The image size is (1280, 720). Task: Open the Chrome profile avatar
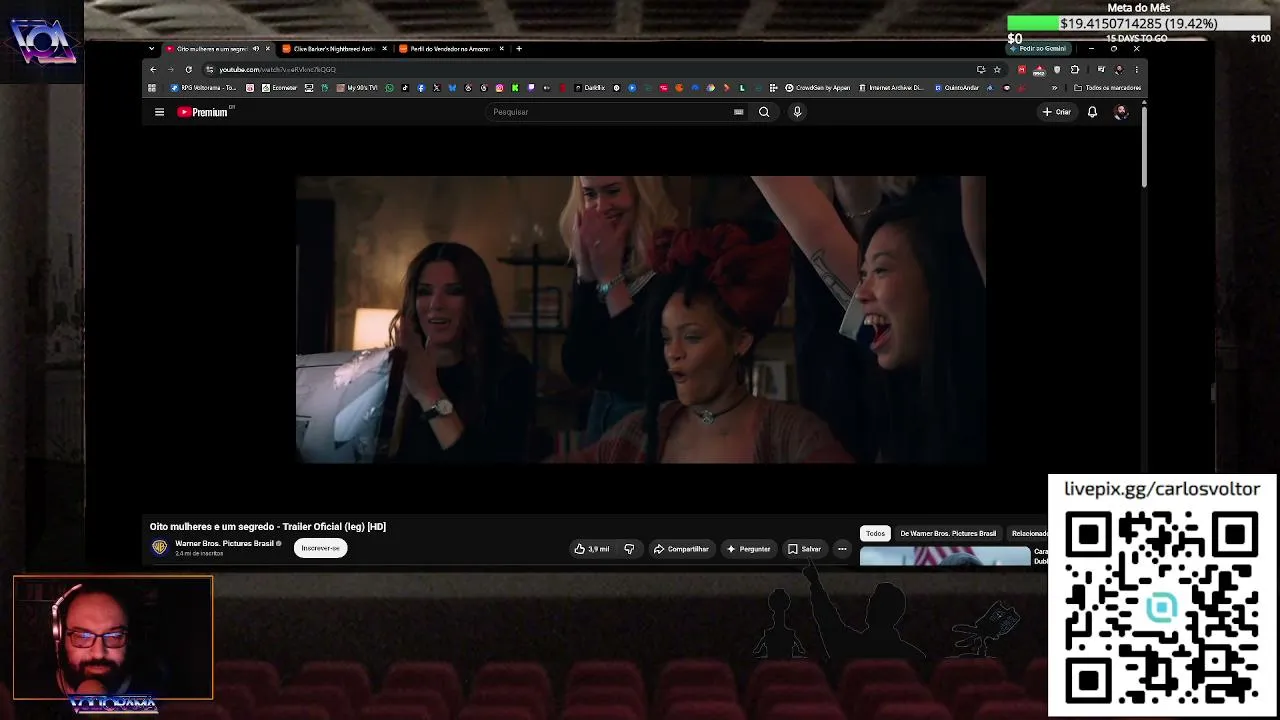point(1118,69)
